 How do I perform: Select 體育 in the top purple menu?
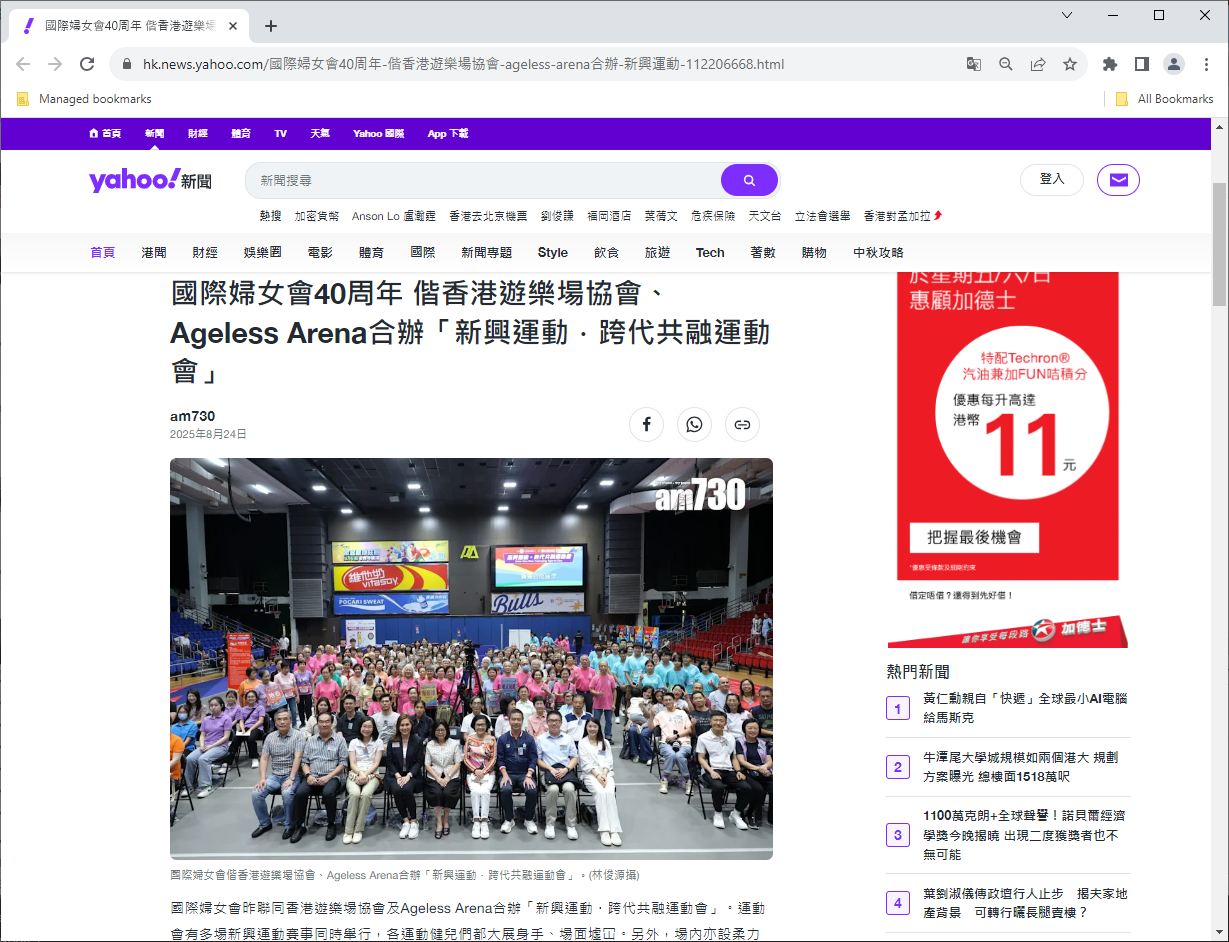(240, 133)
